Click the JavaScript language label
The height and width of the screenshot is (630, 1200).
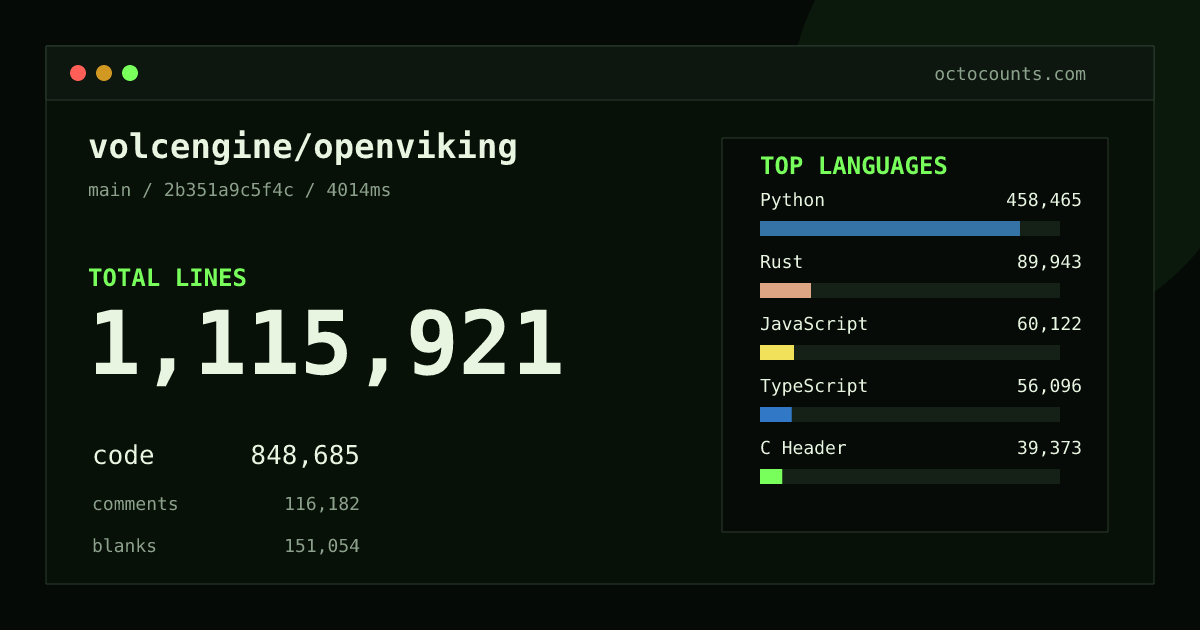click(x=814, y=324)
